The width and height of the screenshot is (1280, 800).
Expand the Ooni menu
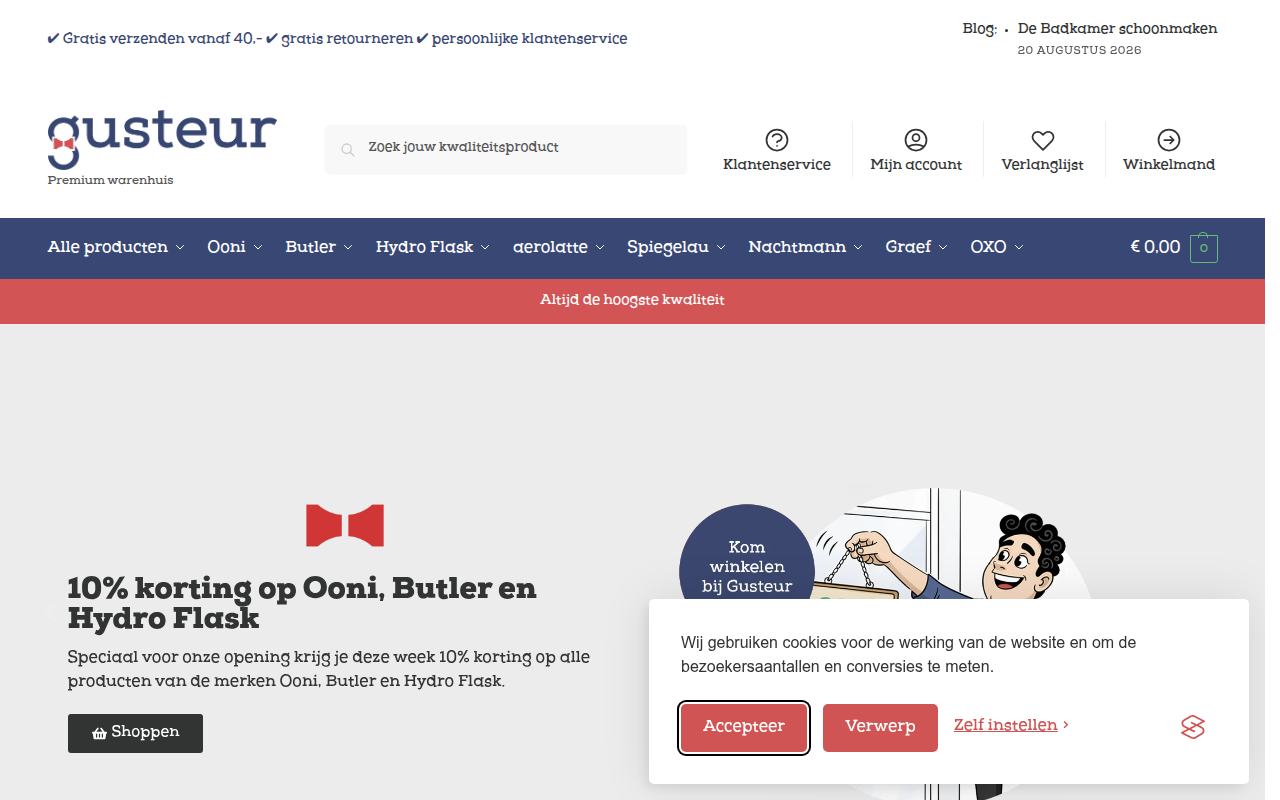[235, 247]
